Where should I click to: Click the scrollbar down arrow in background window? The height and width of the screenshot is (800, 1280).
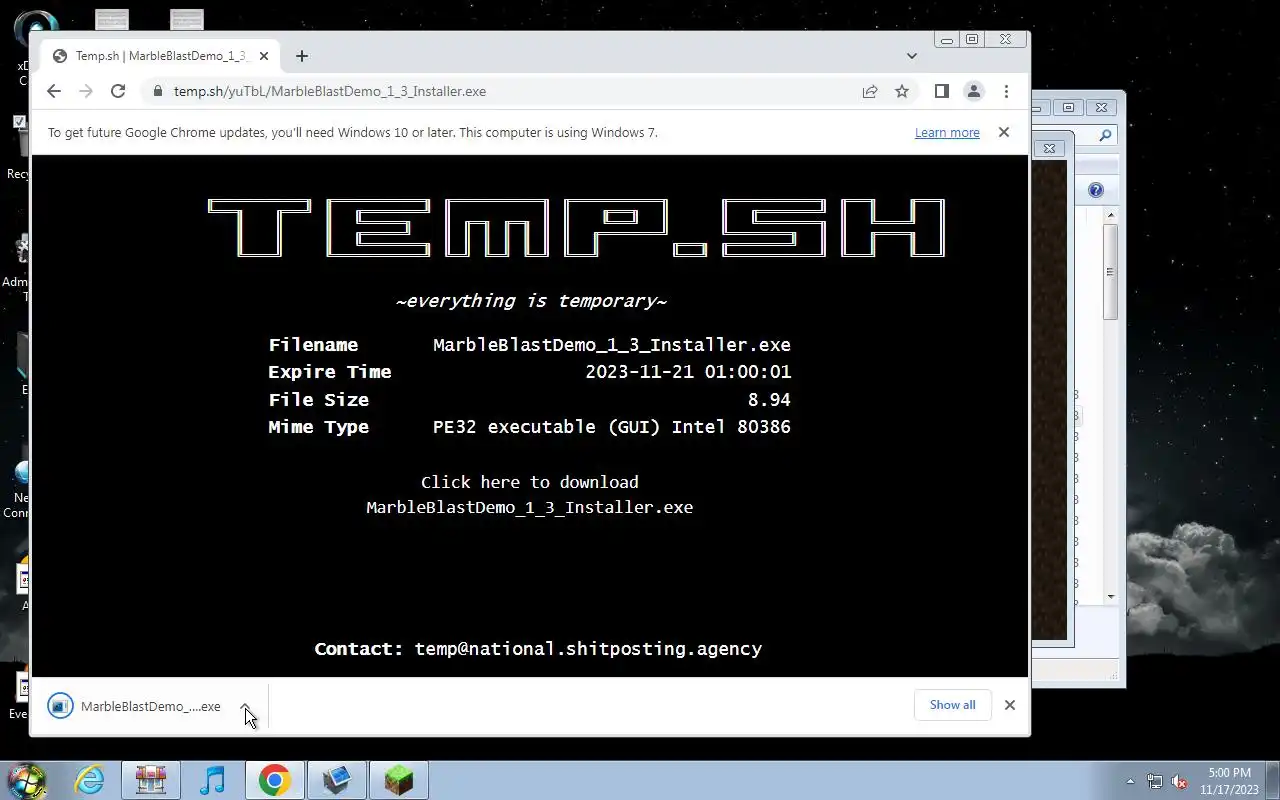[x=1110, y=596]
